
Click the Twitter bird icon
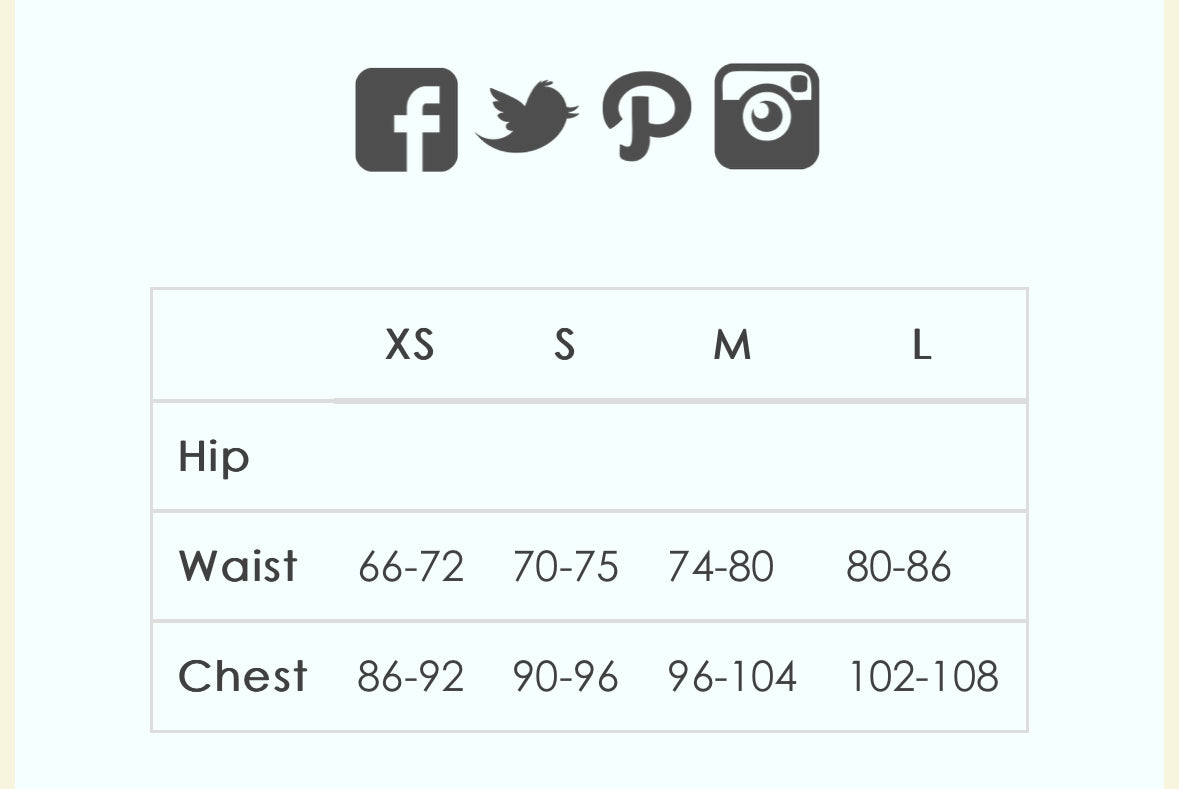click(526, 117)
